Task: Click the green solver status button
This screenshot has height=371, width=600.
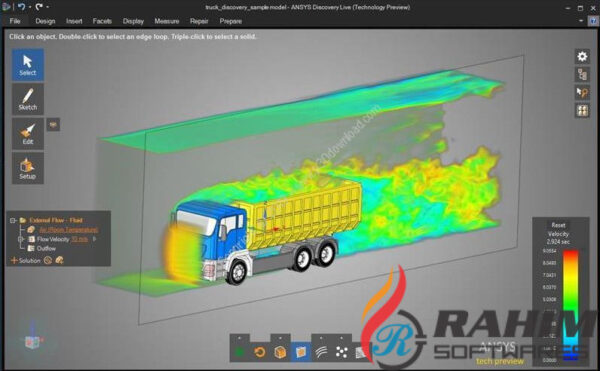Action: pyautogui.click(x=240, y=352)
